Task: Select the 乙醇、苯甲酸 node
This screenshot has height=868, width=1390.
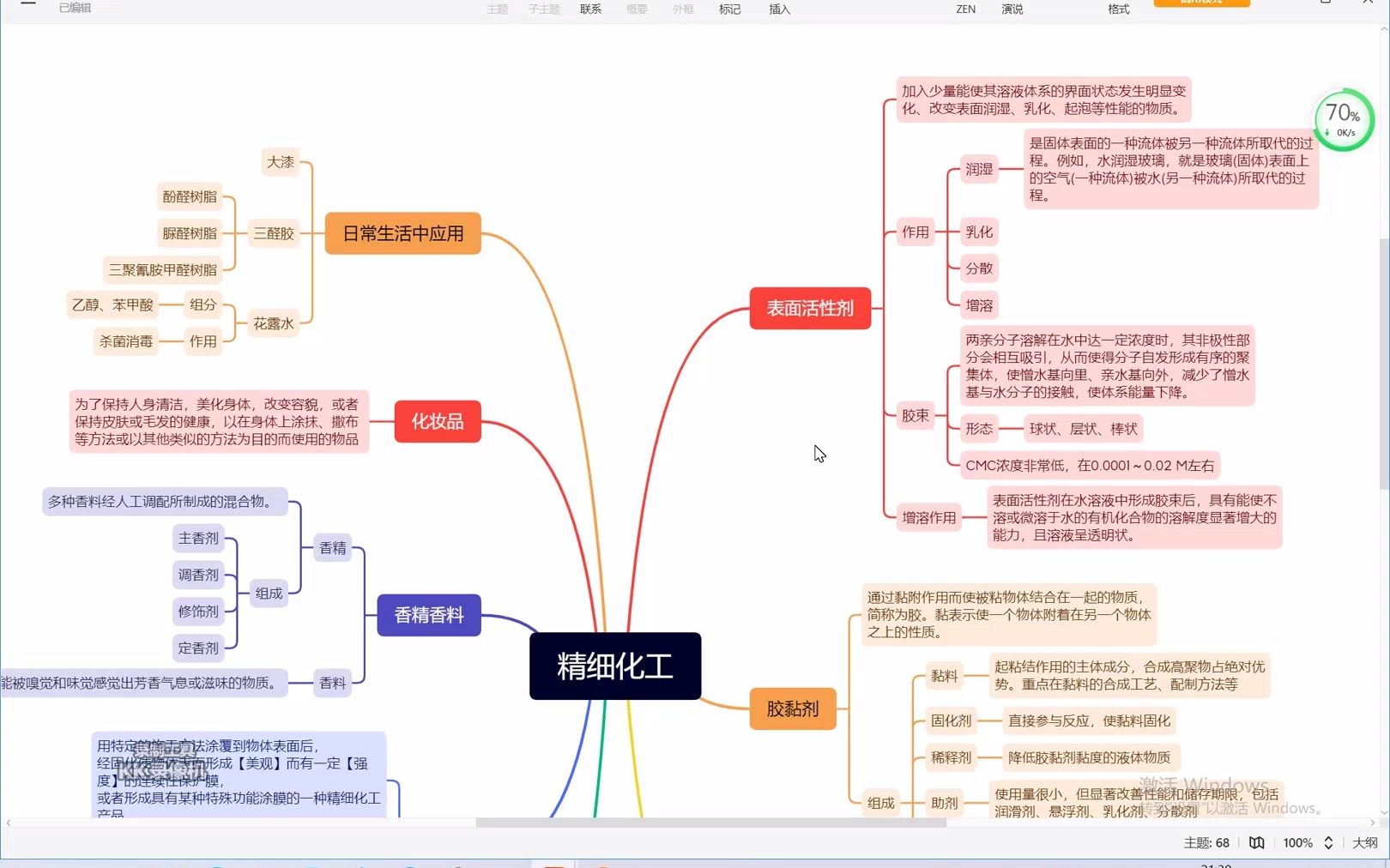Action: pyautogui.click(x=112, y=304)
